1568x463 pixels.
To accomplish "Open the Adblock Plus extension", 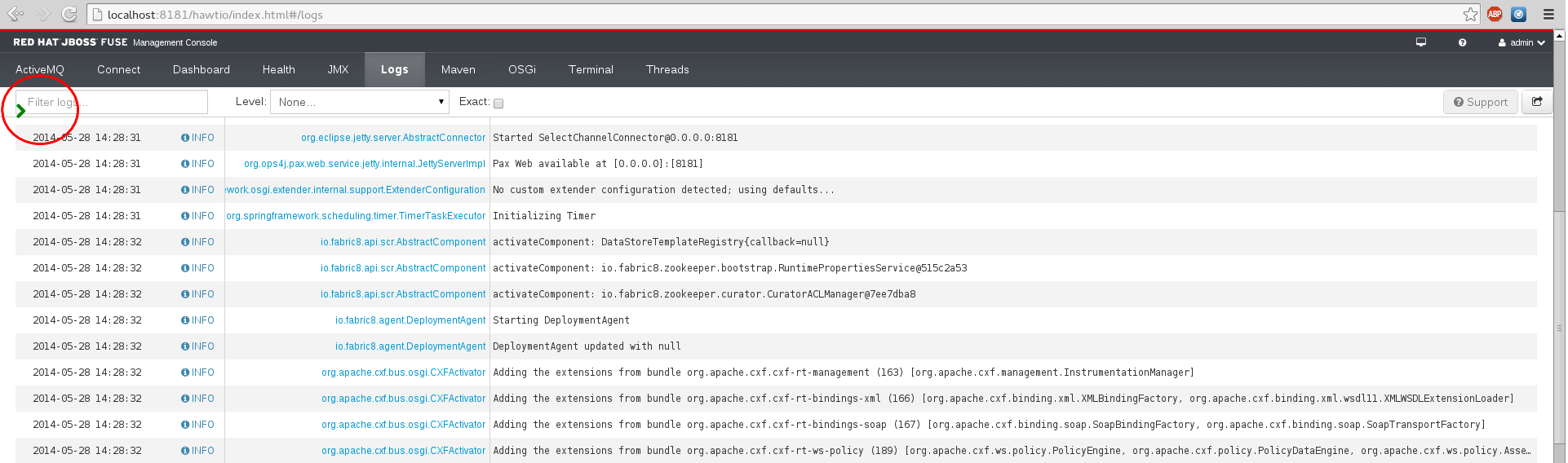I will tap(1495, 14).
